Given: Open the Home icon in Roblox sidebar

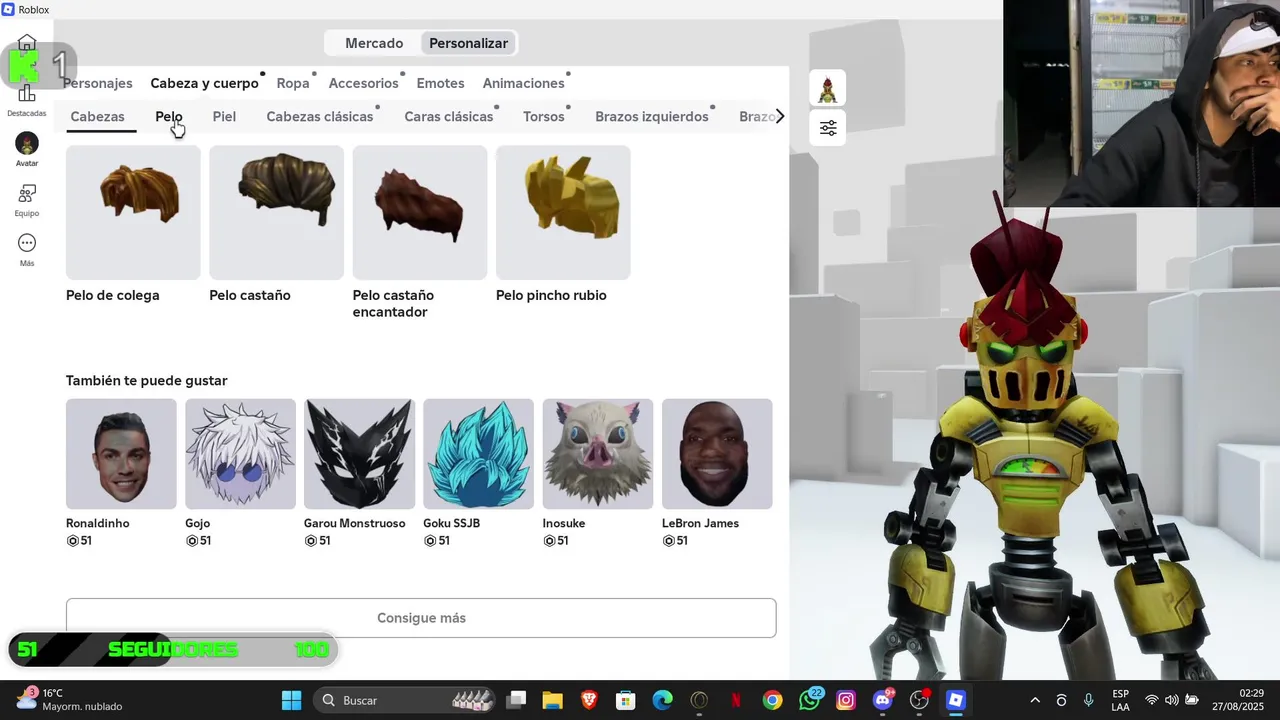Looking at the screenshot, I should (27, 44).
